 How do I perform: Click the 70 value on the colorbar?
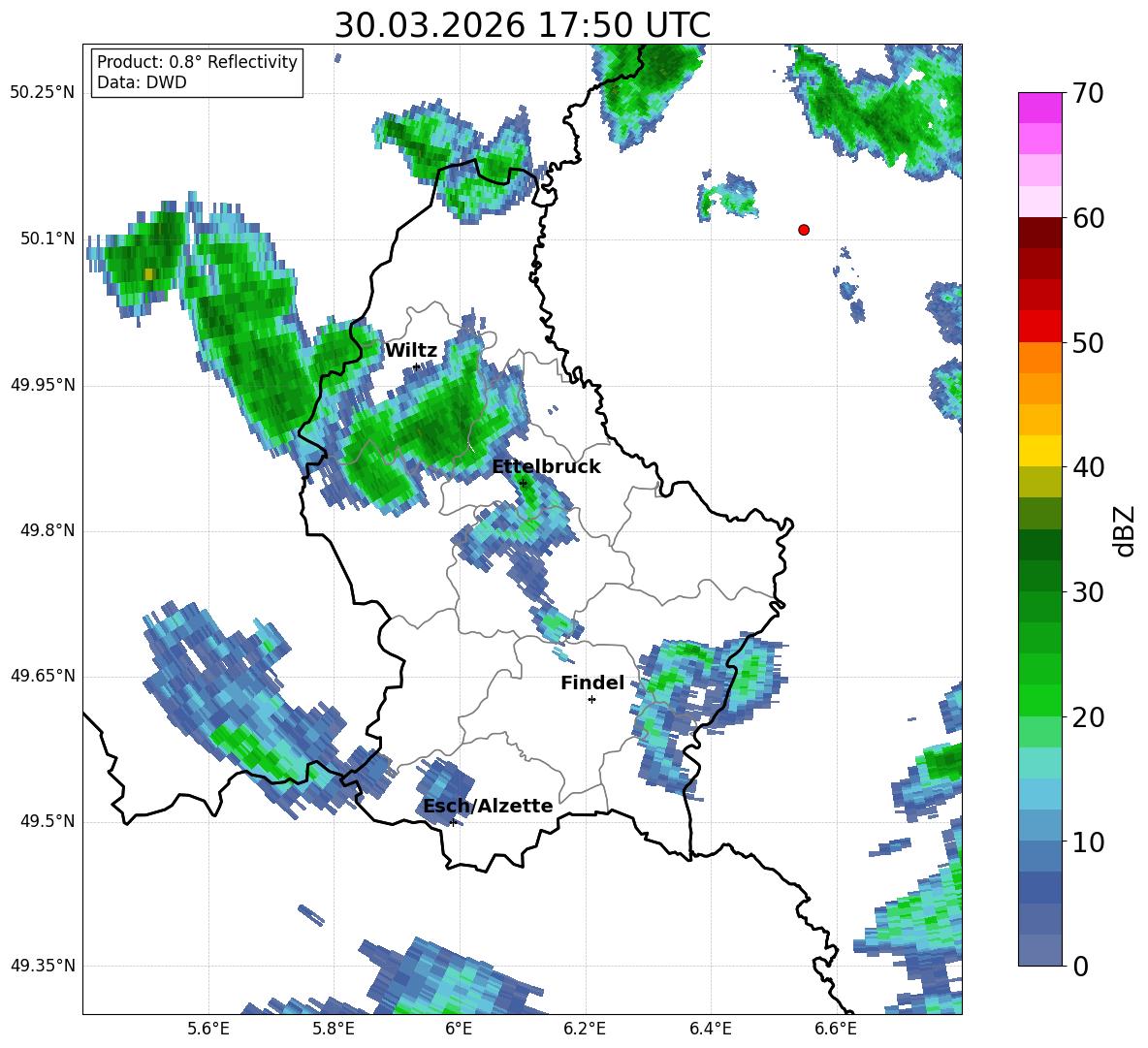(x=1088, y=94)
